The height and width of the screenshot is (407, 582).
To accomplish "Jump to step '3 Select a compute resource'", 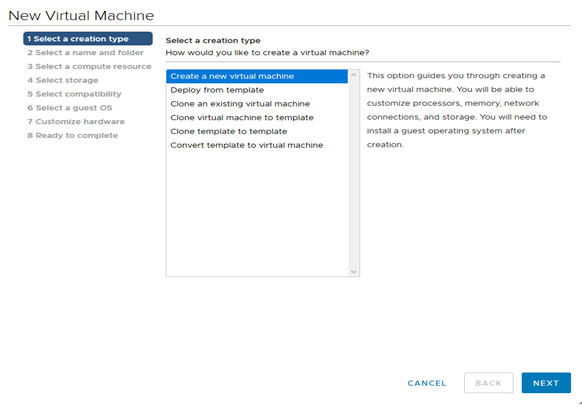I will click(89, 66).
